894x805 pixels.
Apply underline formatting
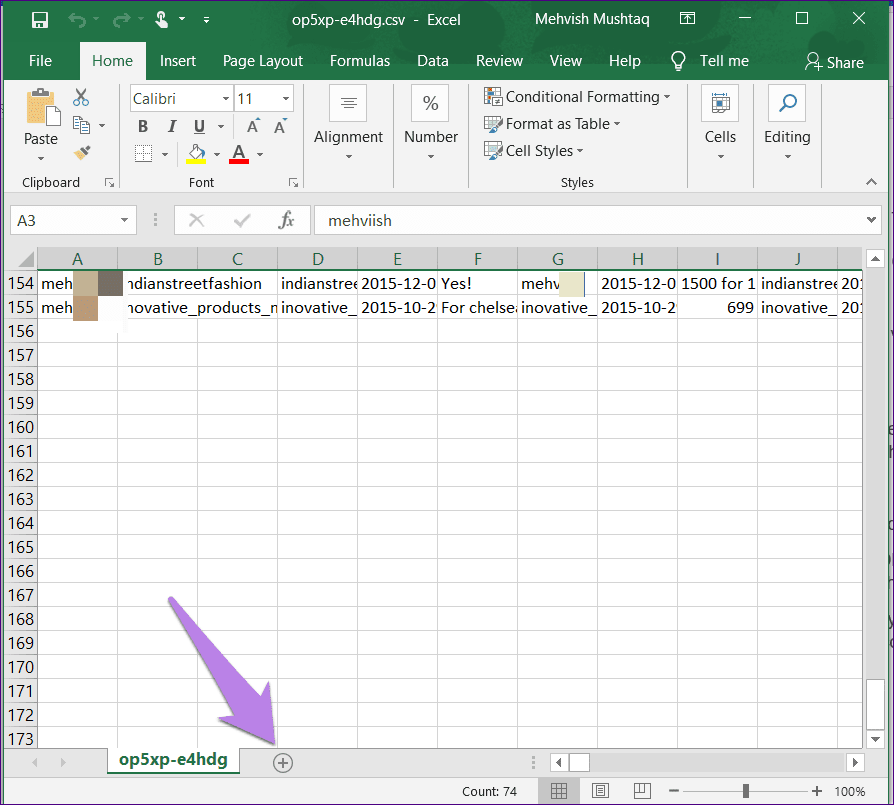pyautogui.click(x=199, y=127)
